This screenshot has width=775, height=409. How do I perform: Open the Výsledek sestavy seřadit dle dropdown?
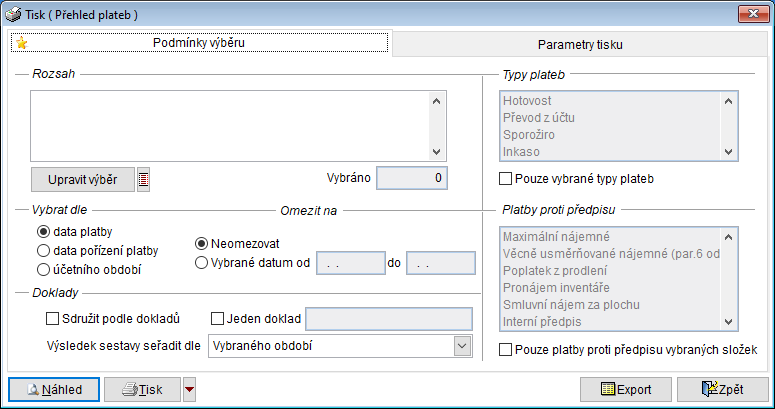(461, 346)
